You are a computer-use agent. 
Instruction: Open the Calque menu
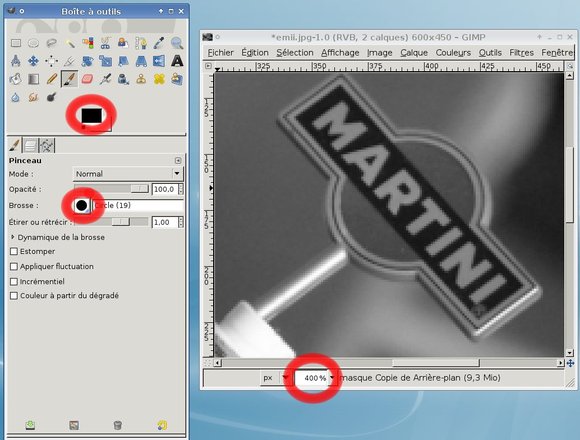click(x=414, y=53)
